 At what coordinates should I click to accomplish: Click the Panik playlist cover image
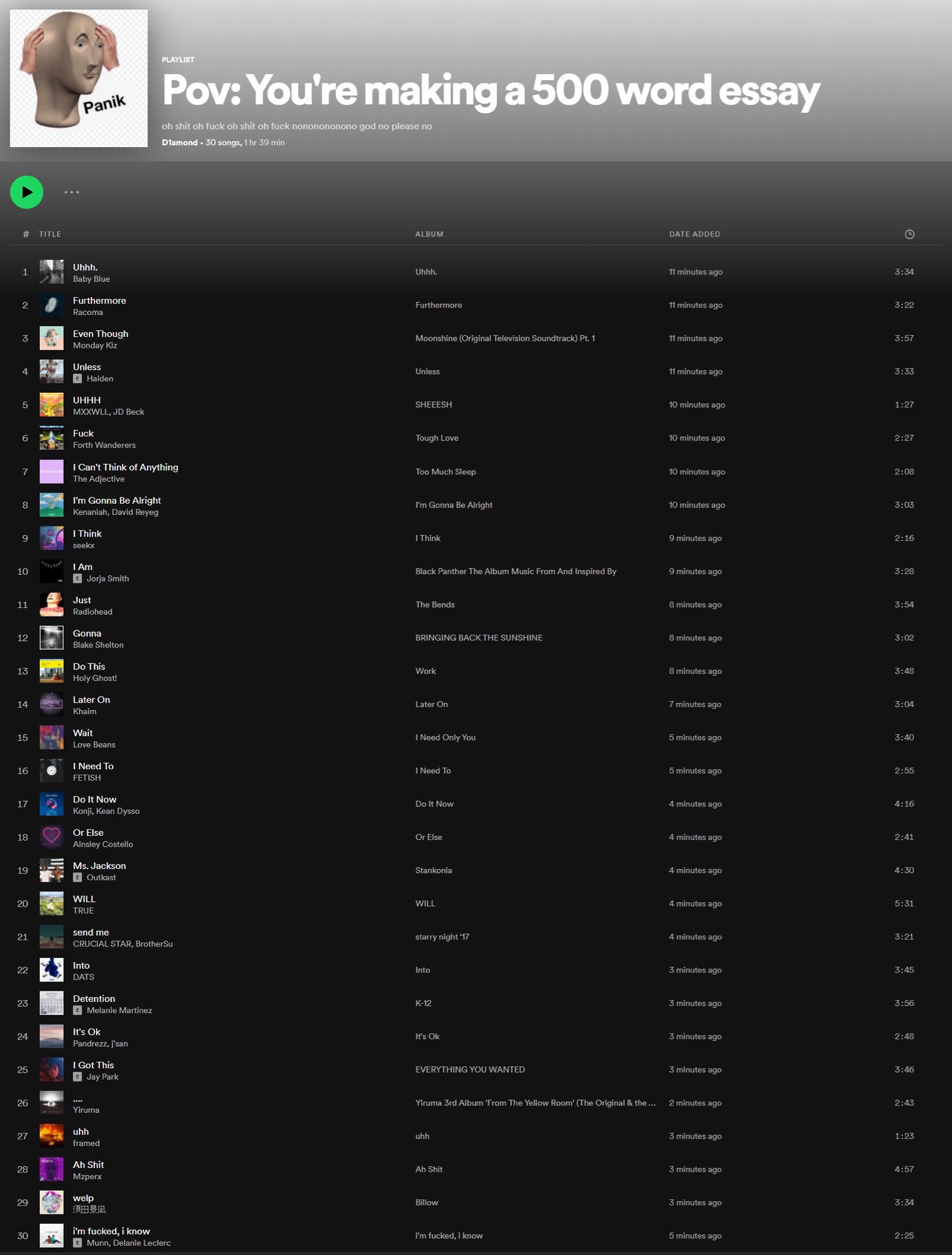[x=78, y=78]
